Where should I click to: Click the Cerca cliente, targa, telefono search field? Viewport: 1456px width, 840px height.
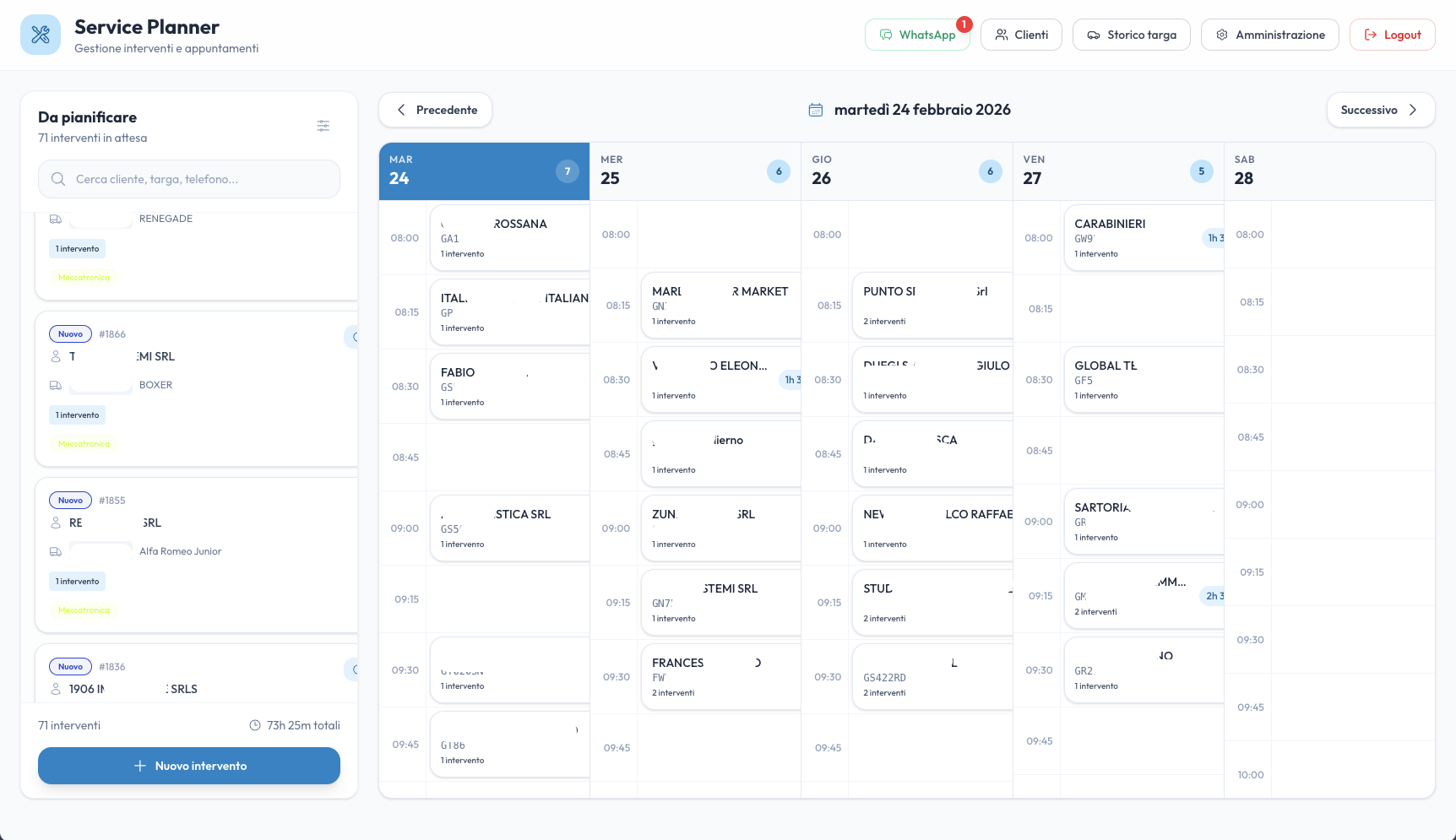point(188,179)
